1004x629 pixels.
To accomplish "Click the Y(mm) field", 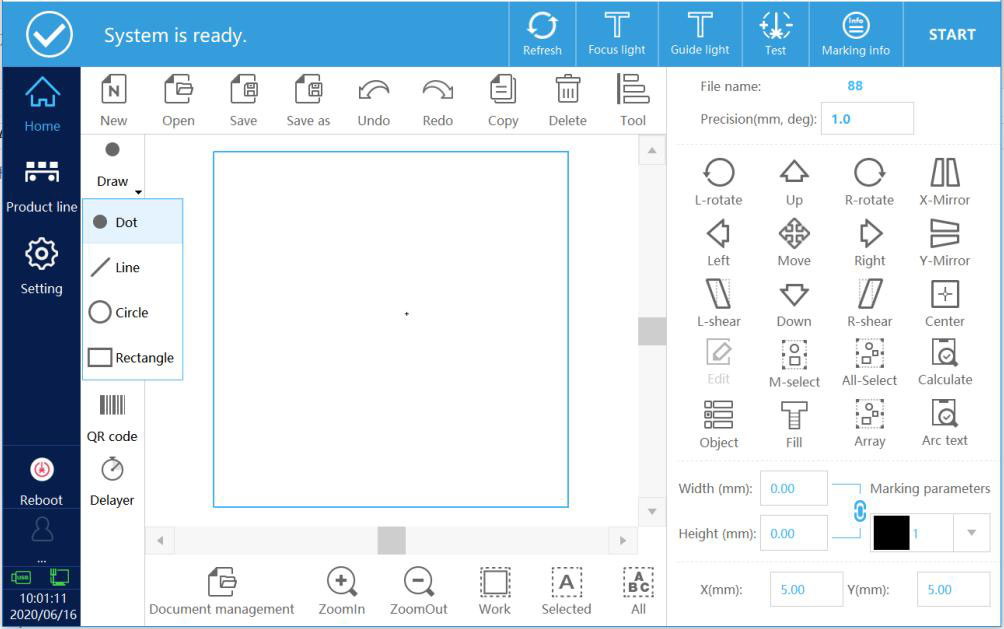I will tap(953, 589).
